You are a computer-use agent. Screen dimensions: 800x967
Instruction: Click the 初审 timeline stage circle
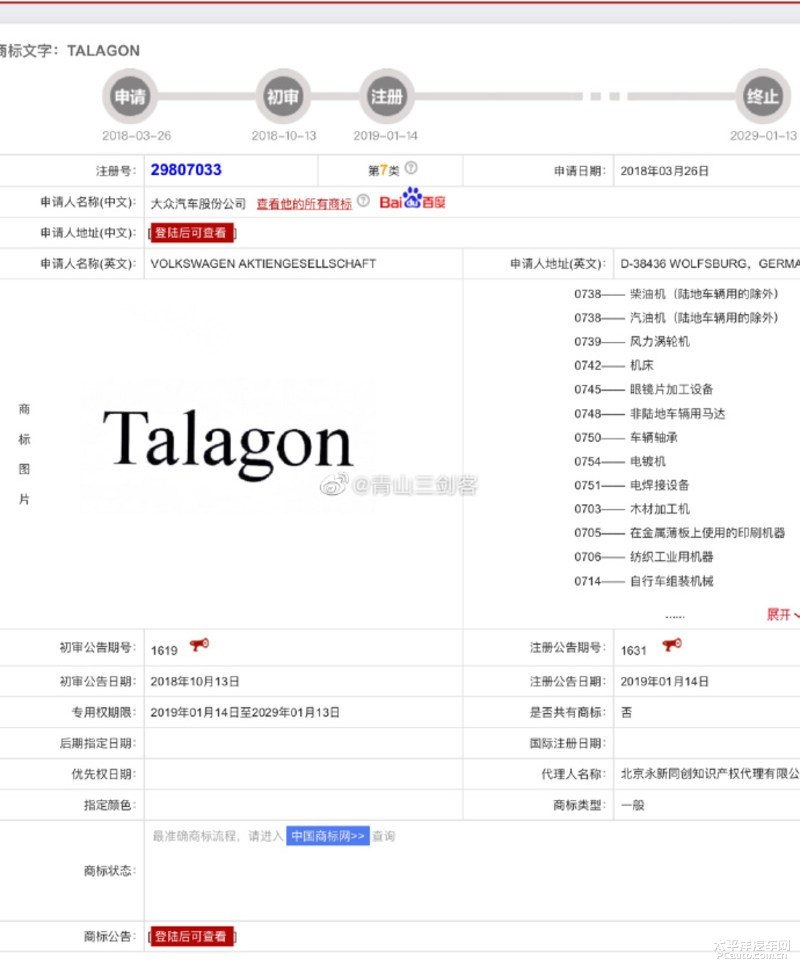[x=282, y=96]
